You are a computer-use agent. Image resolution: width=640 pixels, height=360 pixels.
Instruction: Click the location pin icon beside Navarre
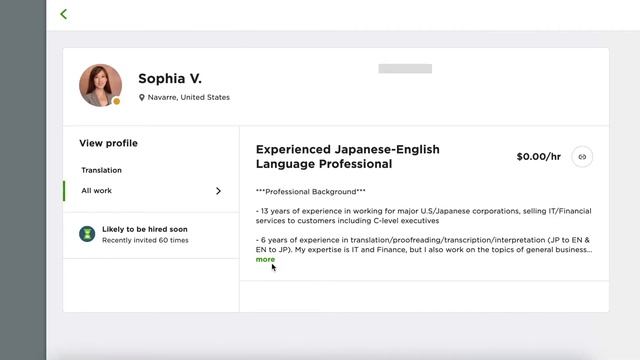click(x=142, y=98)
